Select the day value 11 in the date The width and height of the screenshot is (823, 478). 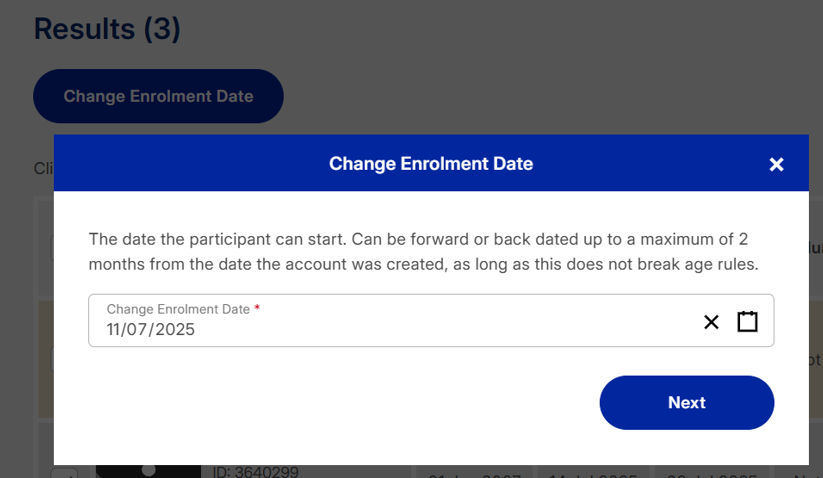[116, 330]
